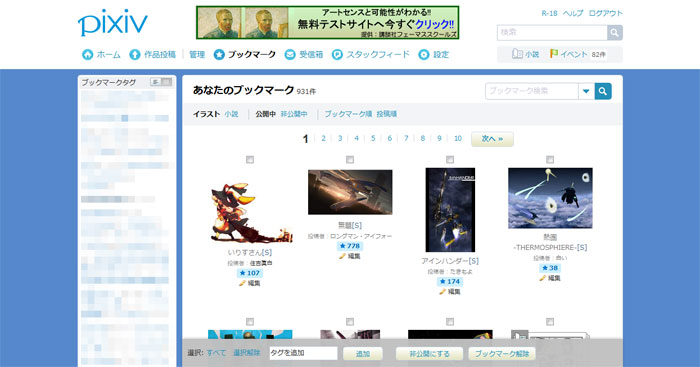Check the second-row box under THERMOSPHERE column

point(550,321)
